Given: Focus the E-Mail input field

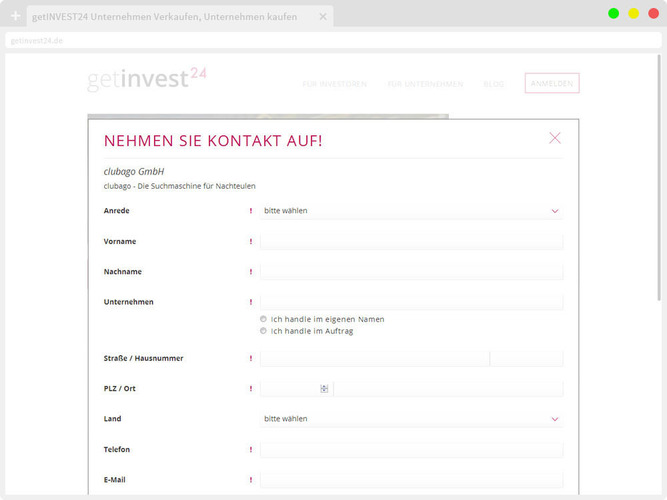Looking at the screenshot, I should [x=411, y=480].
